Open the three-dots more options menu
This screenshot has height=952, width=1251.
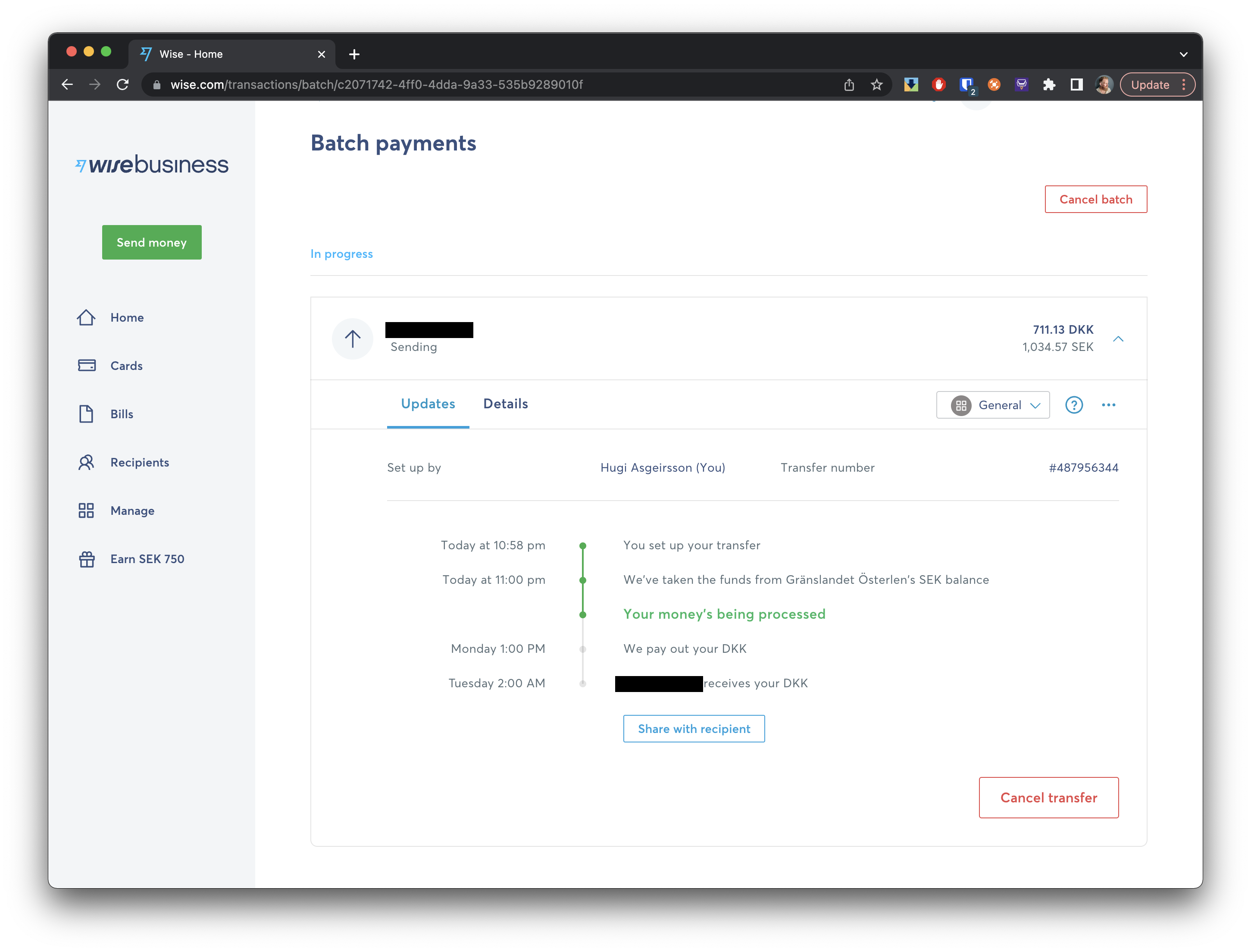tap(1108, 405)
